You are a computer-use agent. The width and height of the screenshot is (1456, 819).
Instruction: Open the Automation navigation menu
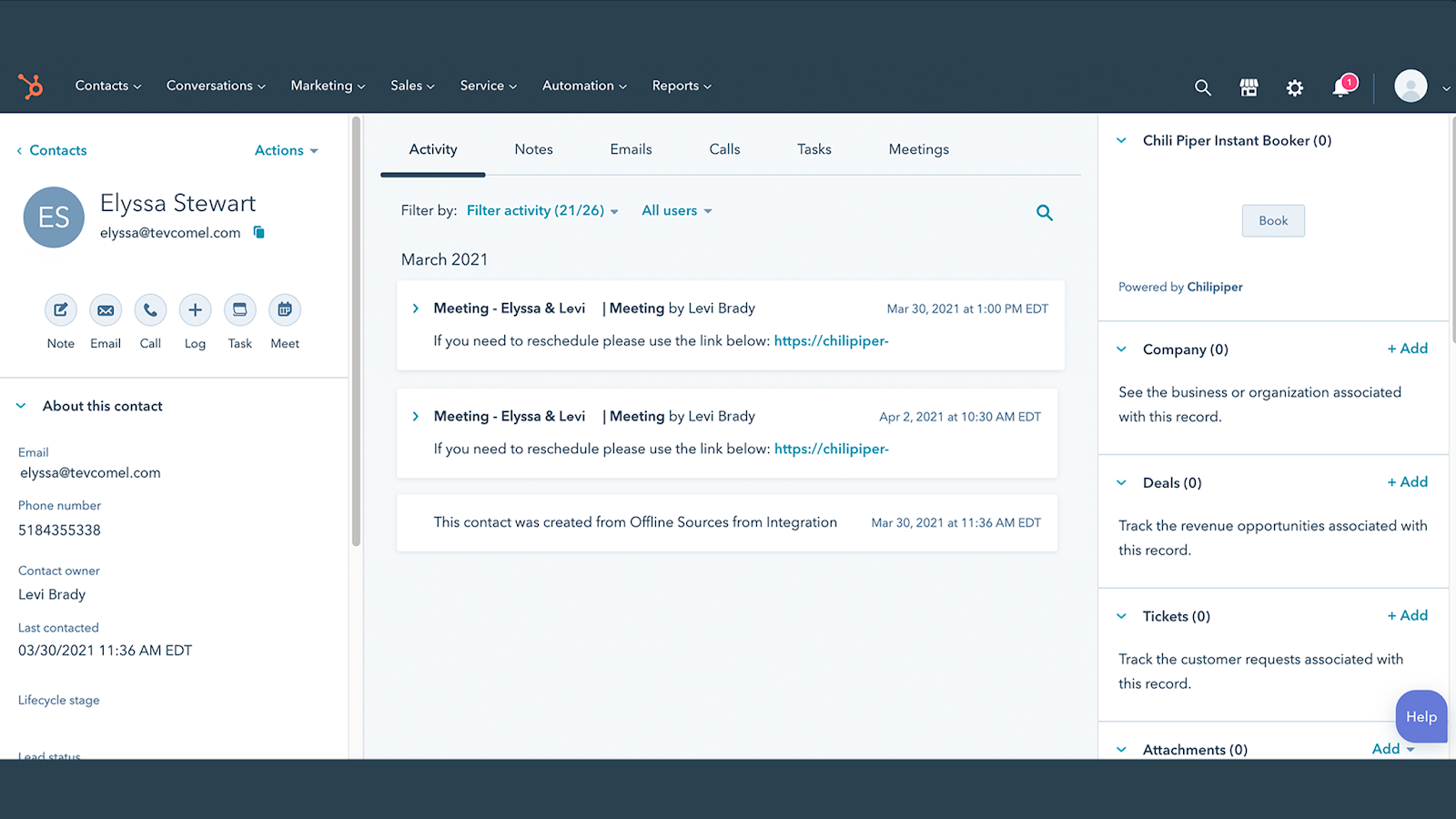coord(584,86)
